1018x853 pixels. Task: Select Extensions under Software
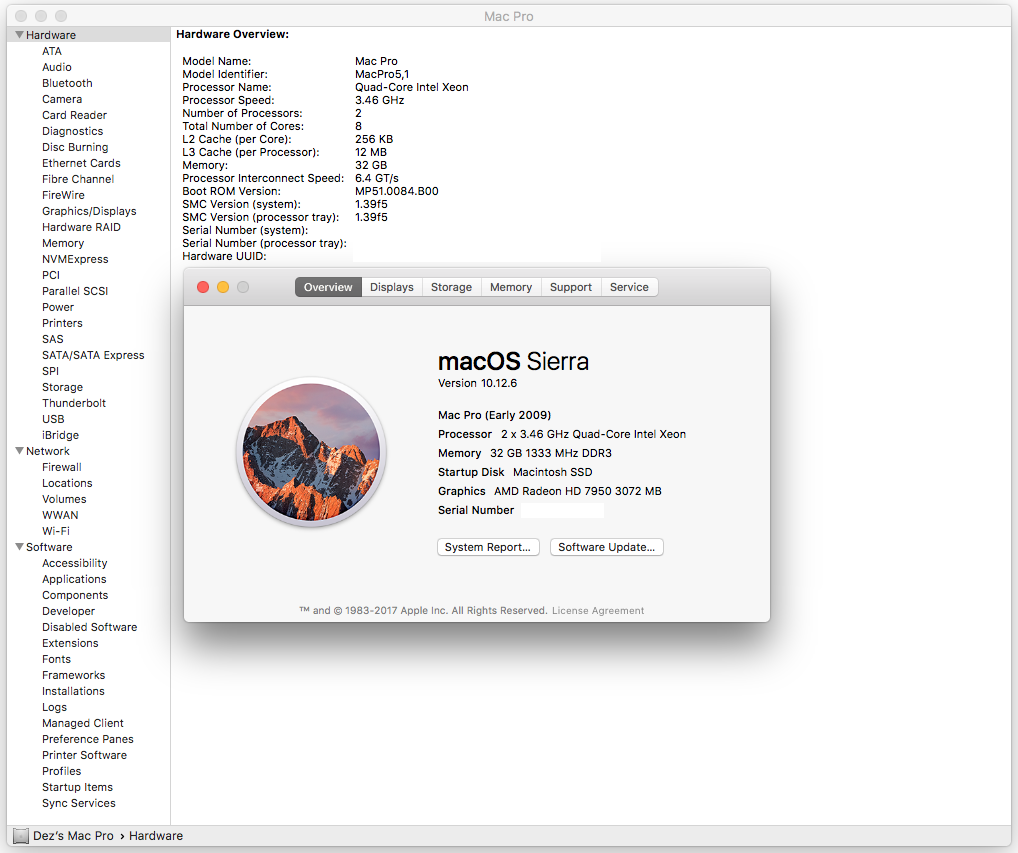[70, 643]
